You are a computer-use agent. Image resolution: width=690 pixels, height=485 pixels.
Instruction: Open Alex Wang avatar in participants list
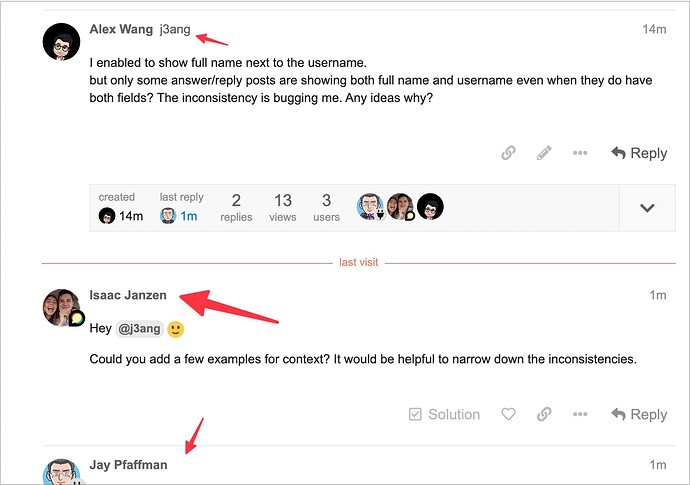click(x=430, y=206)
